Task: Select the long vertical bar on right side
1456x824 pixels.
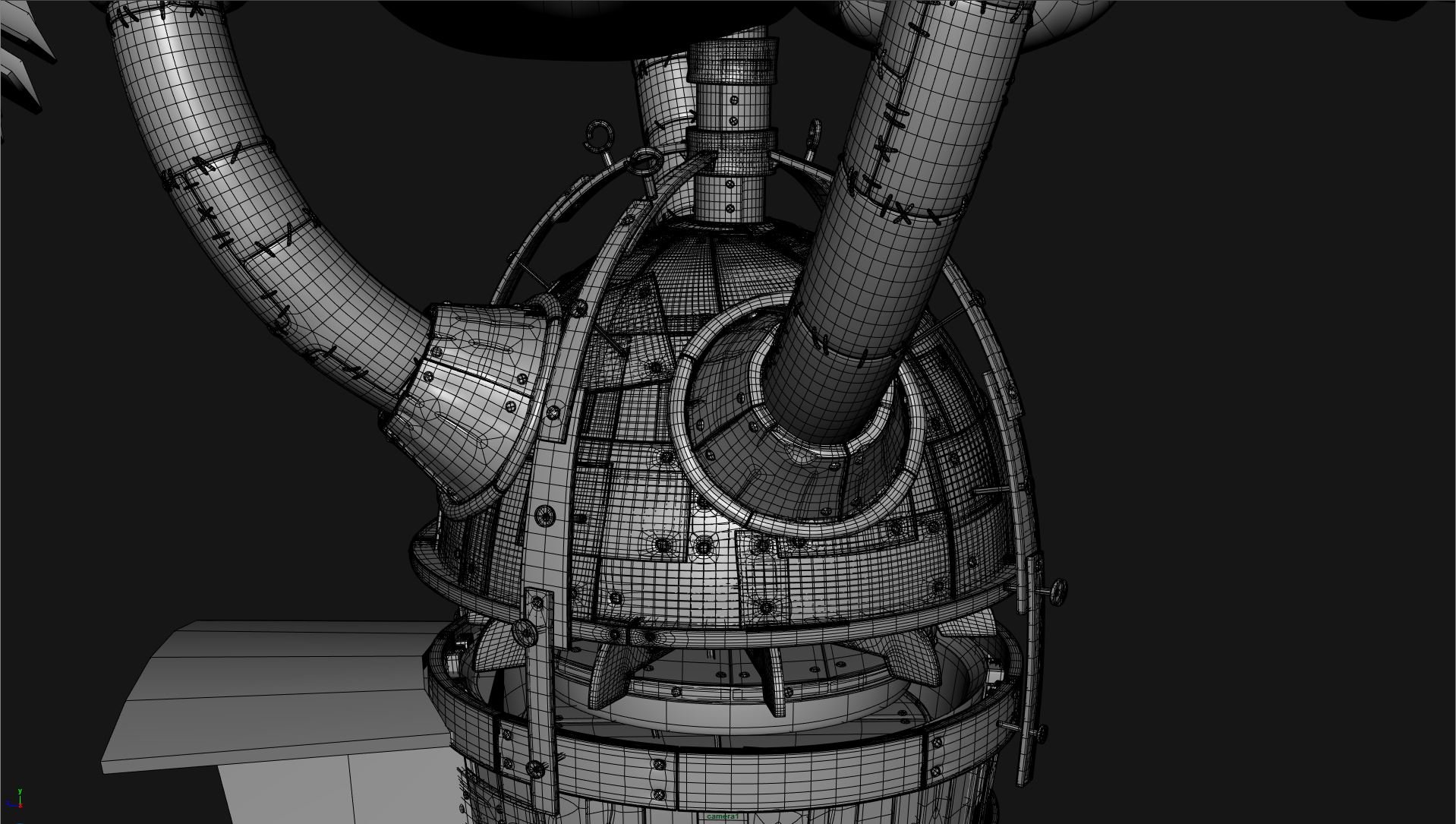Action: click(x=1032, y=668)
